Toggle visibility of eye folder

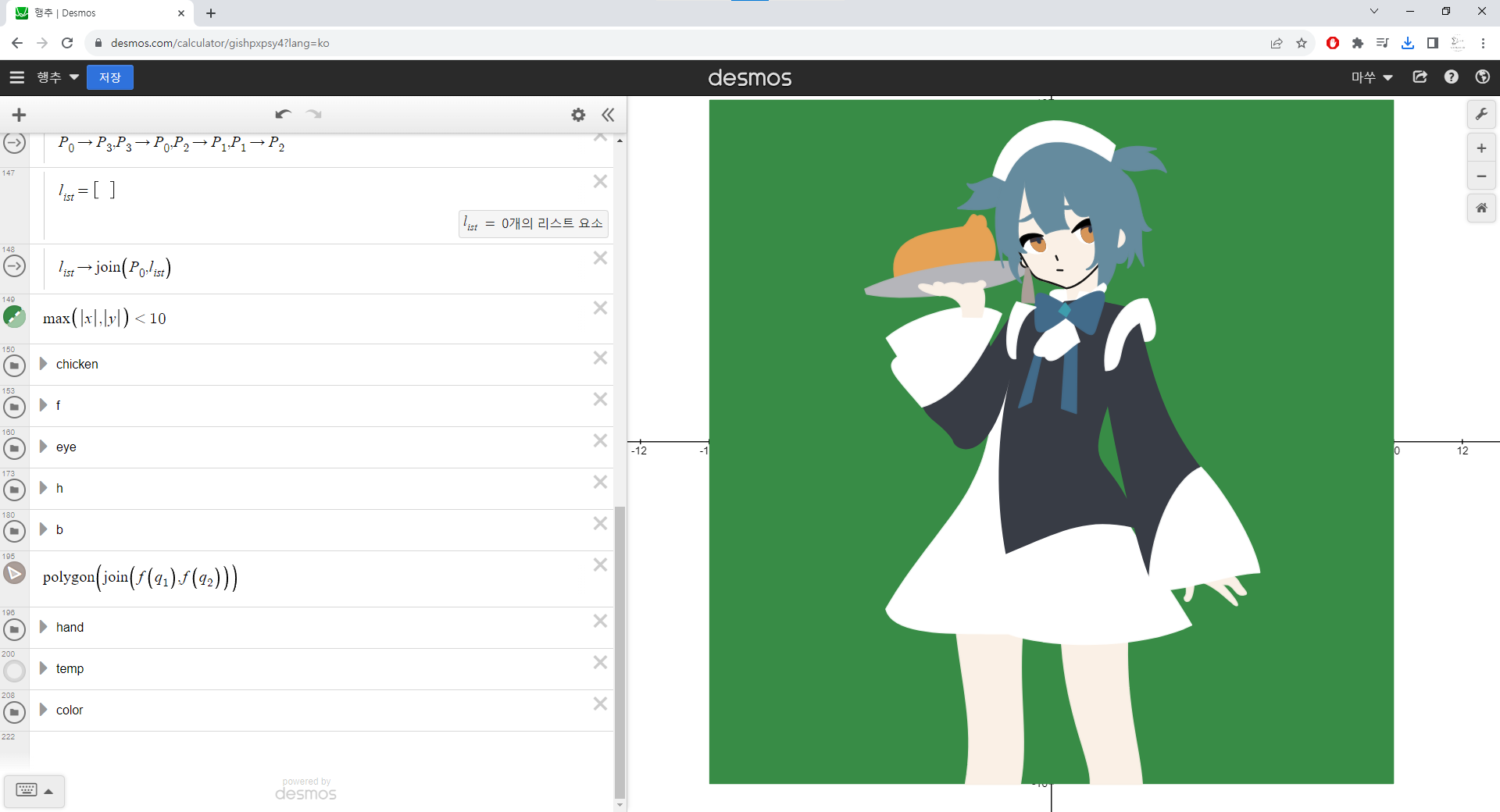(15, 448)
